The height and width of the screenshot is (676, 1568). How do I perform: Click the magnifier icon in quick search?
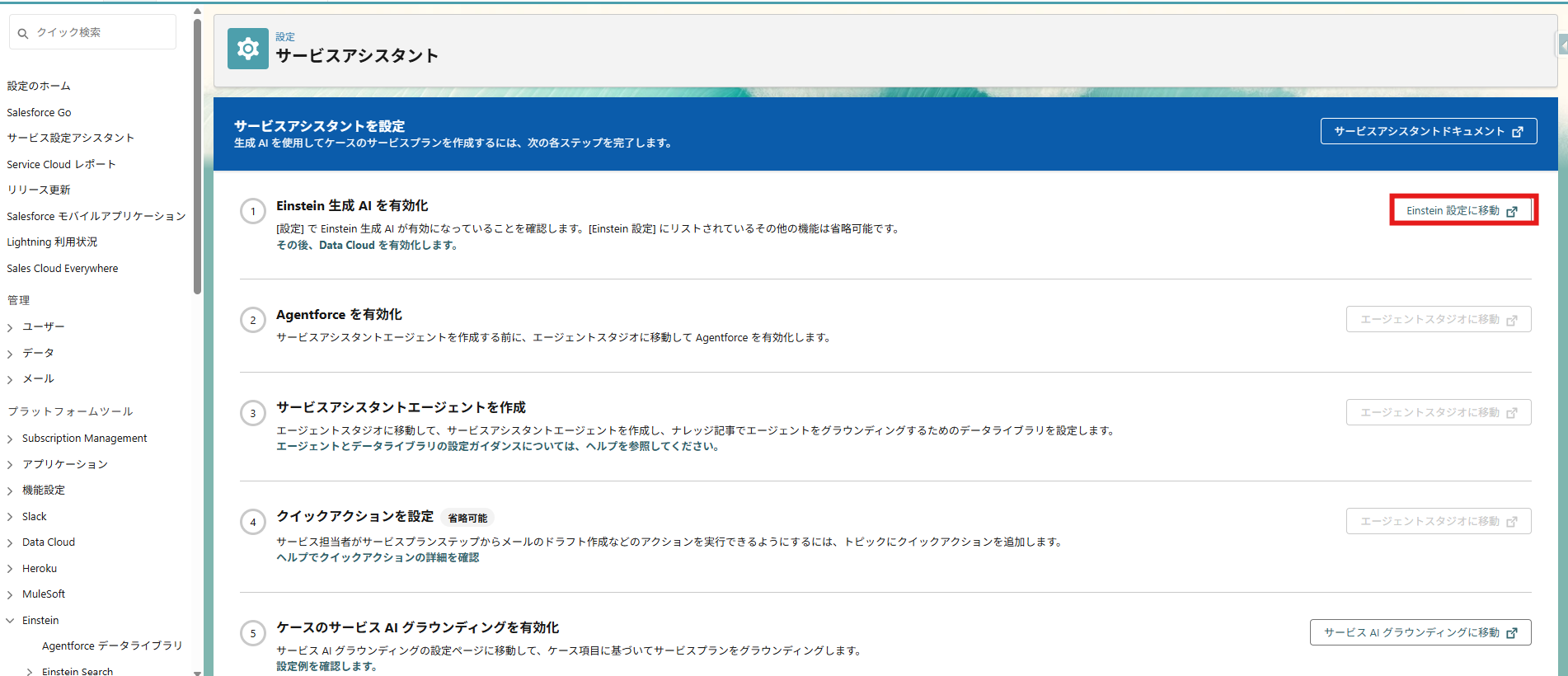(23, 33)
